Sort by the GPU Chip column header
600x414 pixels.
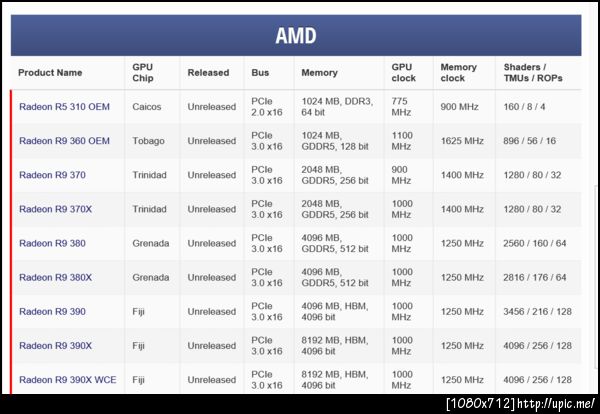pos(143,73)
